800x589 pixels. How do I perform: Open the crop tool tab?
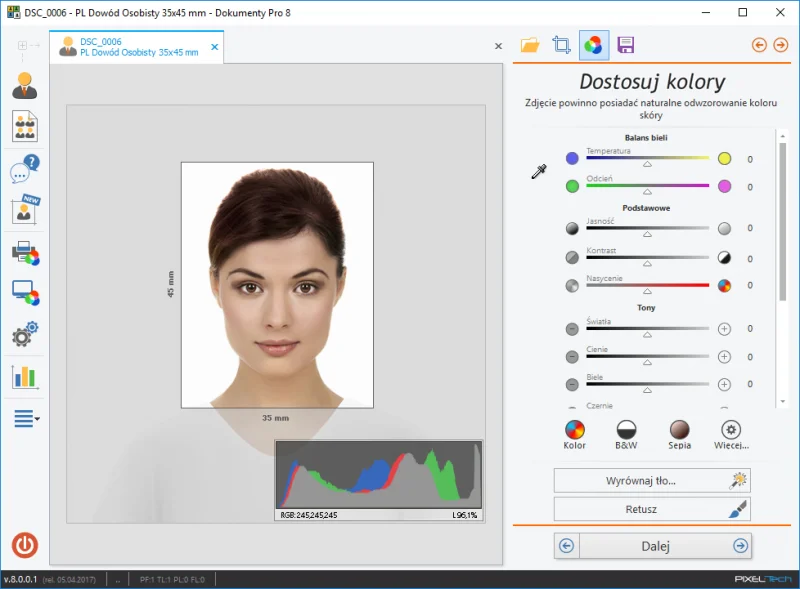coord(561,45)
